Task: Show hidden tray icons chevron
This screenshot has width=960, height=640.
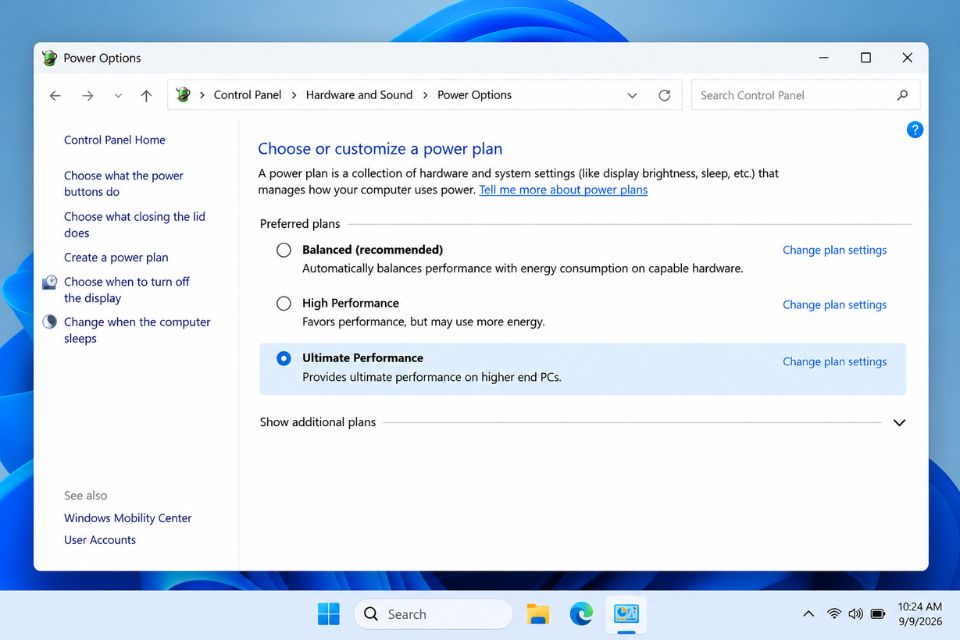Action: (x=809, y=614)
